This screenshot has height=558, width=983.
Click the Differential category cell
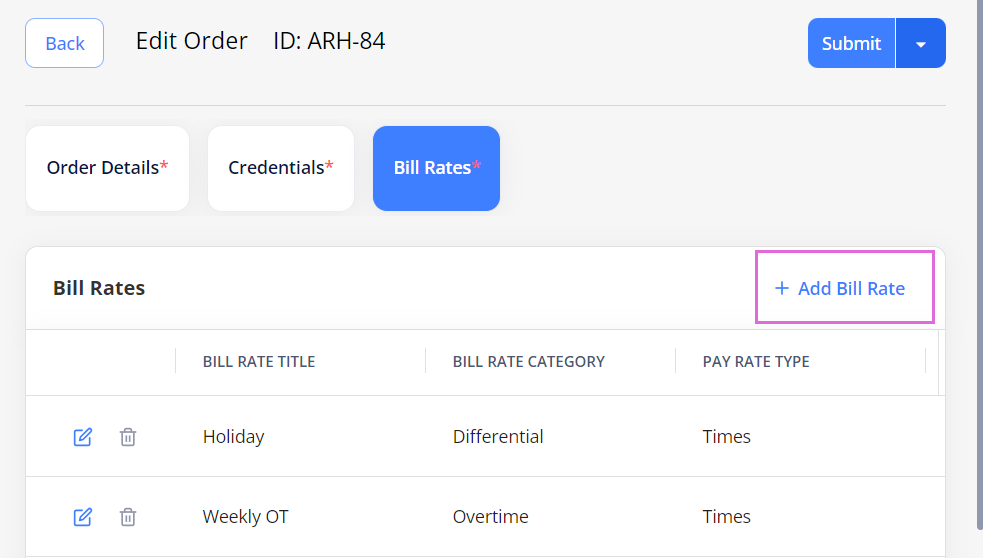(498, 436)
